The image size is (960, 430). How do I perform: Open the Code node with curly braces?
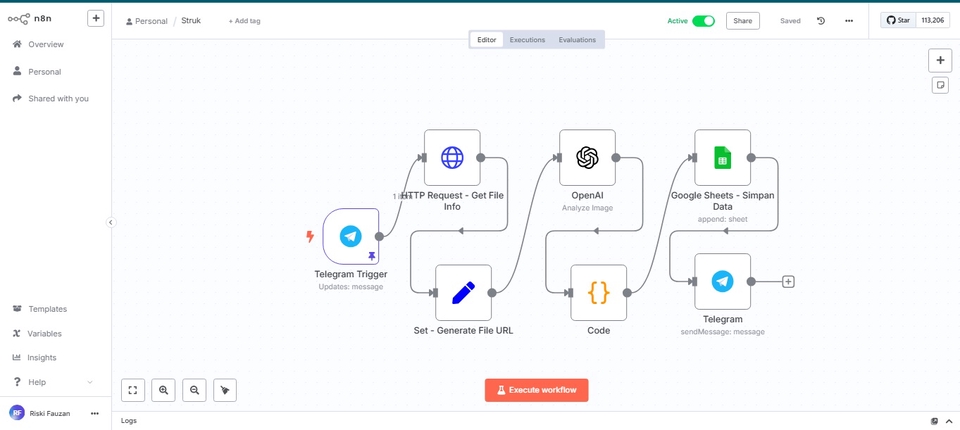(x=599, y=293)
